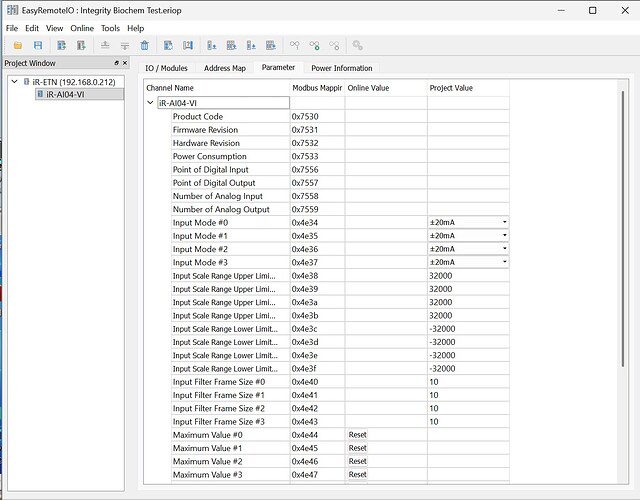Screen dimensions: 640x500
Task: Click the Save project disk icon
Action: (x=37, y=45)
